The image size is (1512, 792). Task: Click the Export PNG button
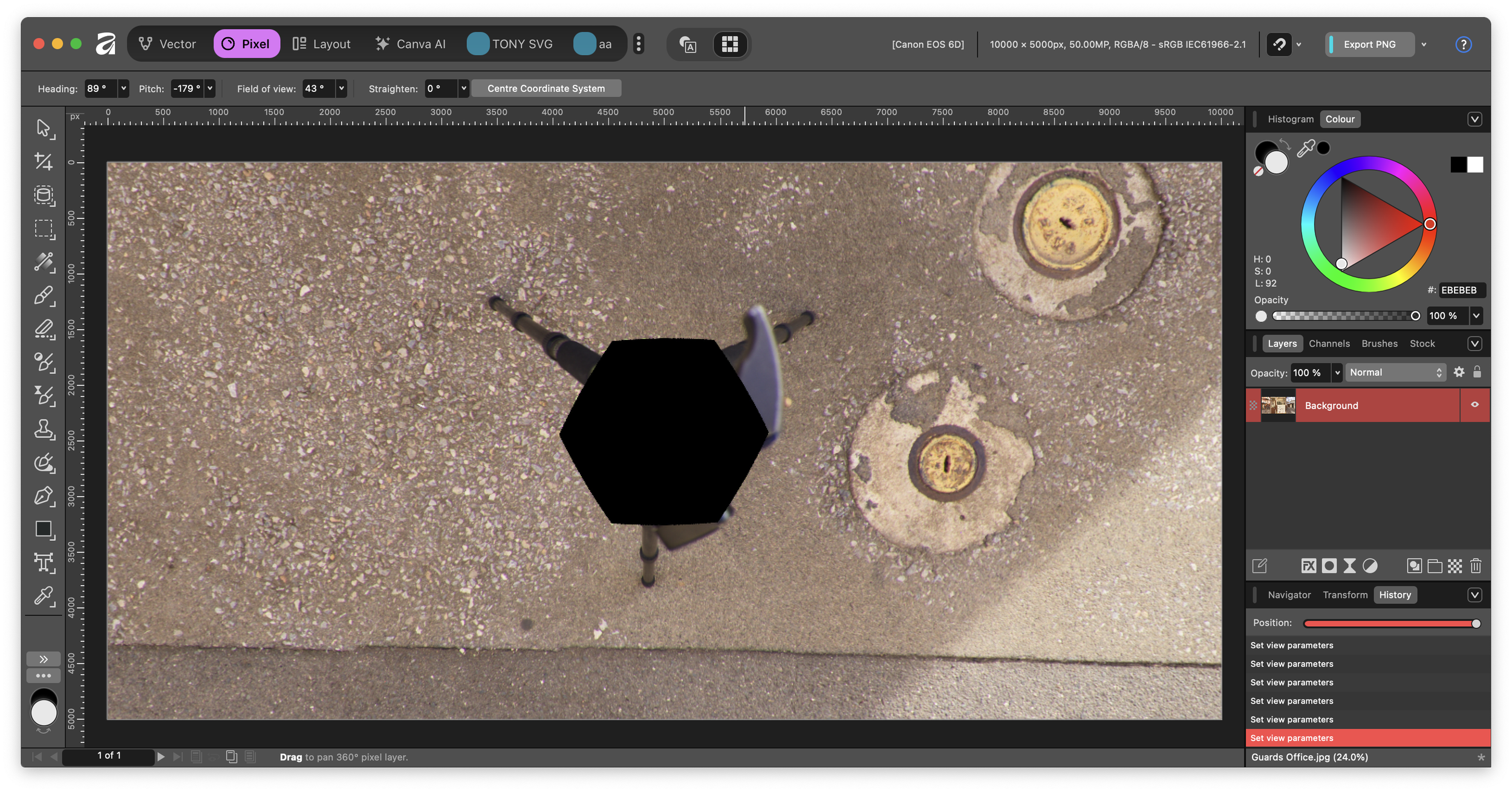click(1369, 44)
